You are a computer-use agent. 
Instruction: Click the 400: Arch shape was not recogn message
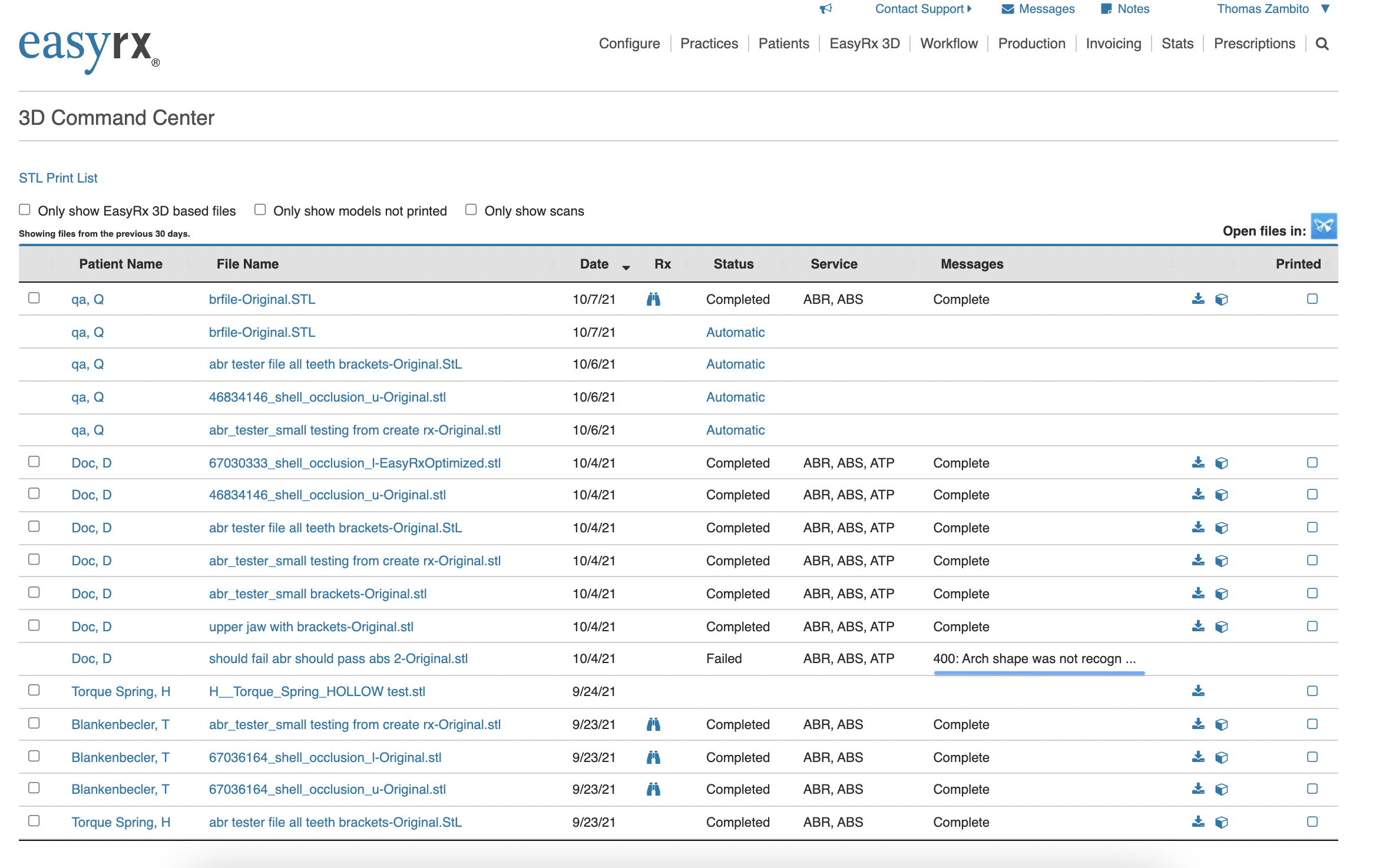click(1034, 658)
